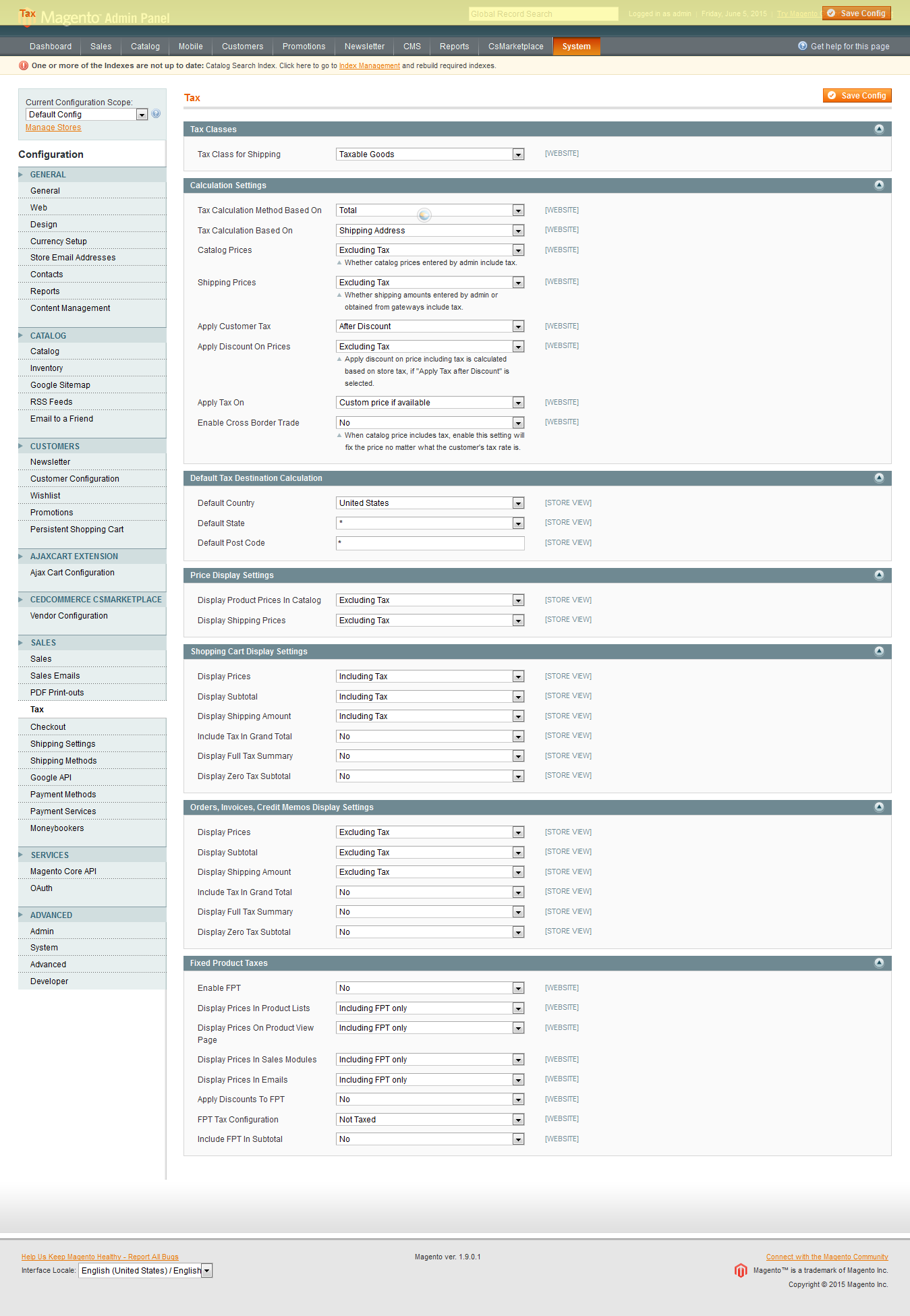910x1316 pixels.
Task: Open Ajax Cart Configuration in the sidebar
Action: click(92, 573)
